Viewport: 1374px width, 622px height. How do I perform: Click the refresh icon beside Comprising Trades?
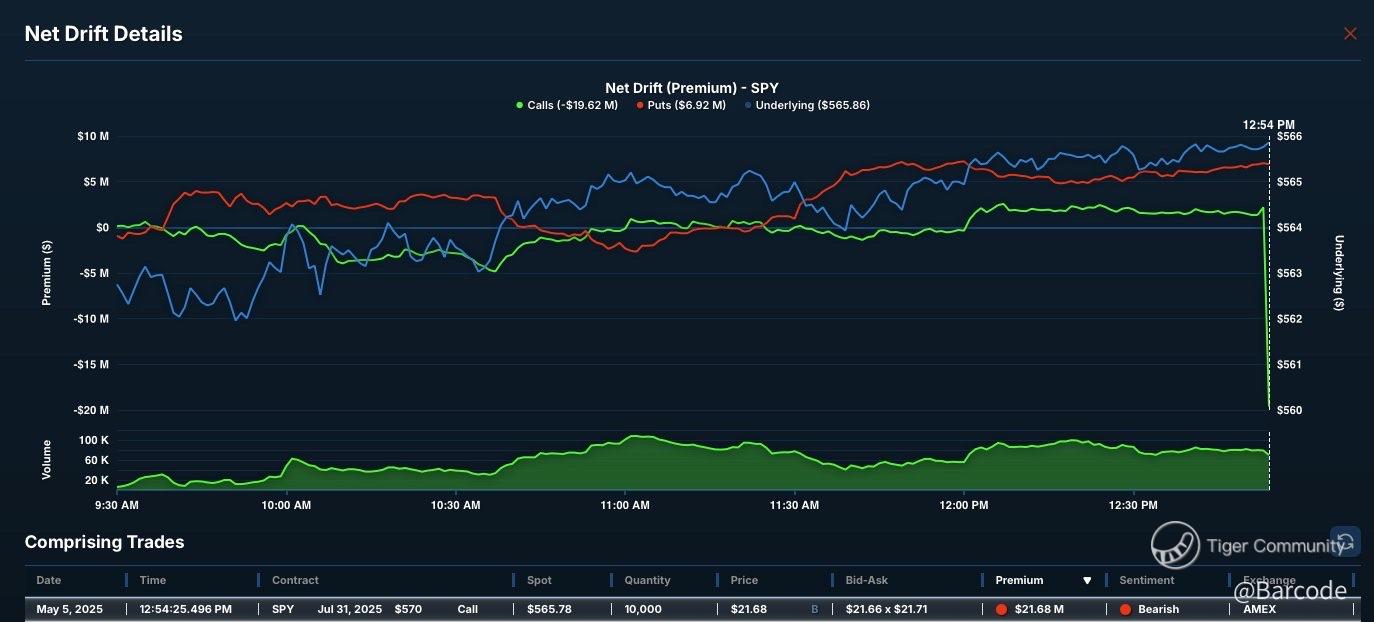point(1345,542)
